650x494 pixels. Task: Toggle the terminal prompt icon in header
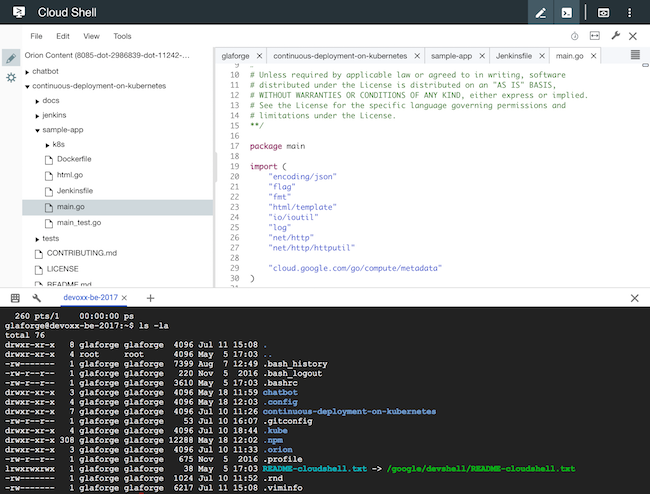click(566, 12)
